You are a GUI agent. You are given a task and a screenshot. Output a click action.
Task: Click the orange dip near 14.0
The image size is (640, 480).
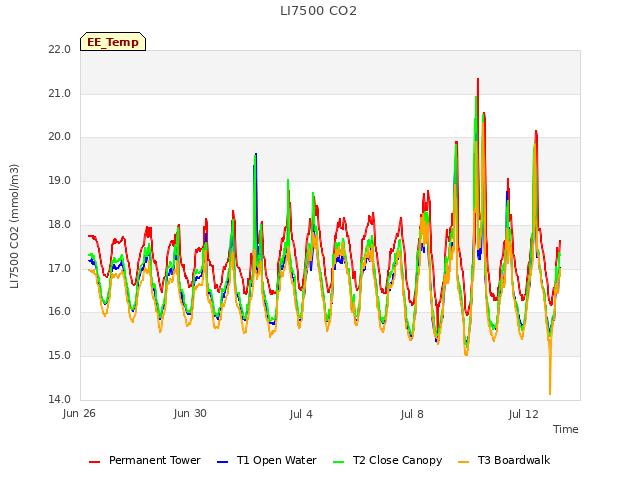click(550, 392)
